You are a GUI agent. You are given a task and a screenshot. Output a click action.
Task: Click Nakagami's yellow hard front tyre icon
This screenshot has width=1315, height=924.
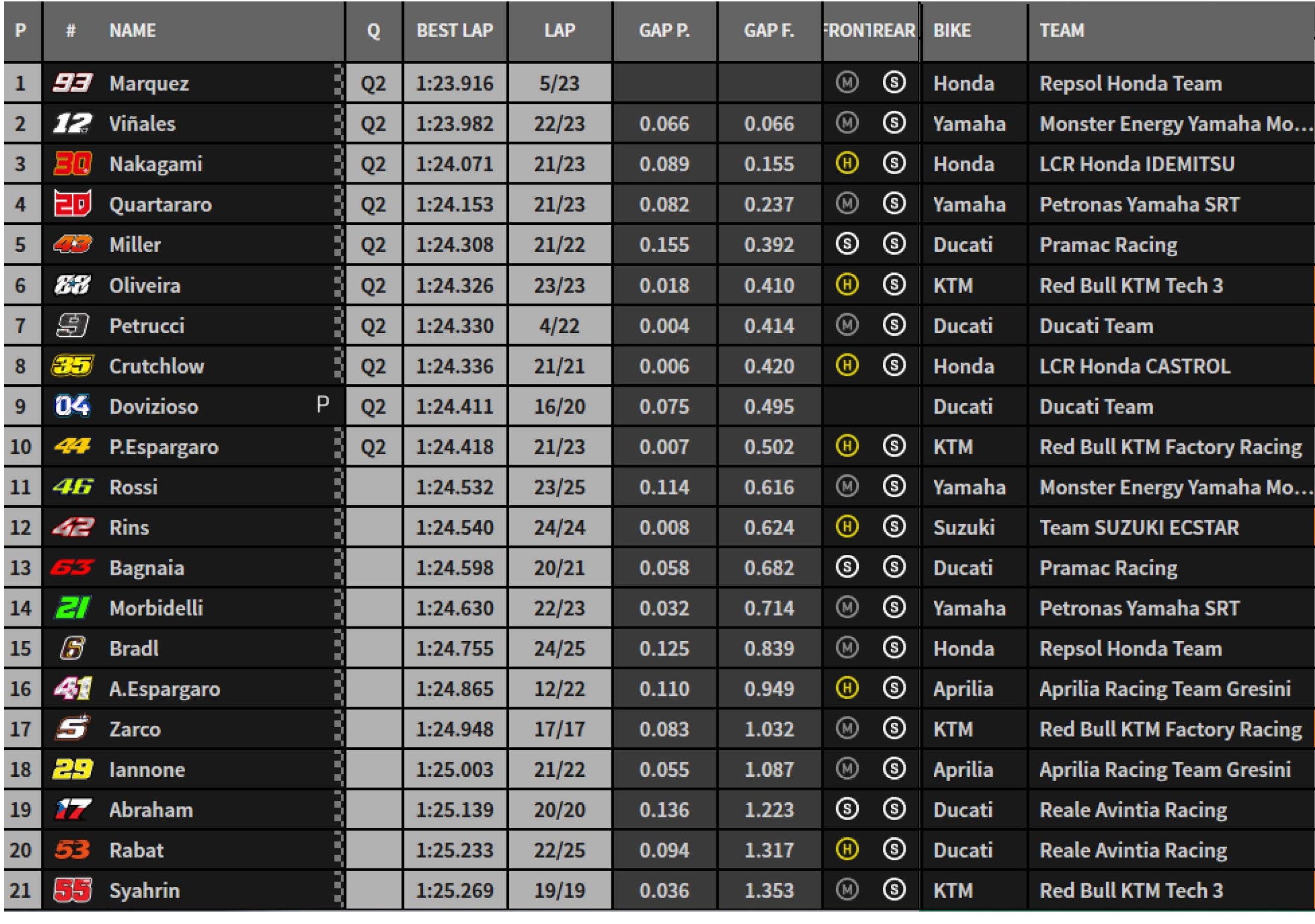(x=847, y=164)
